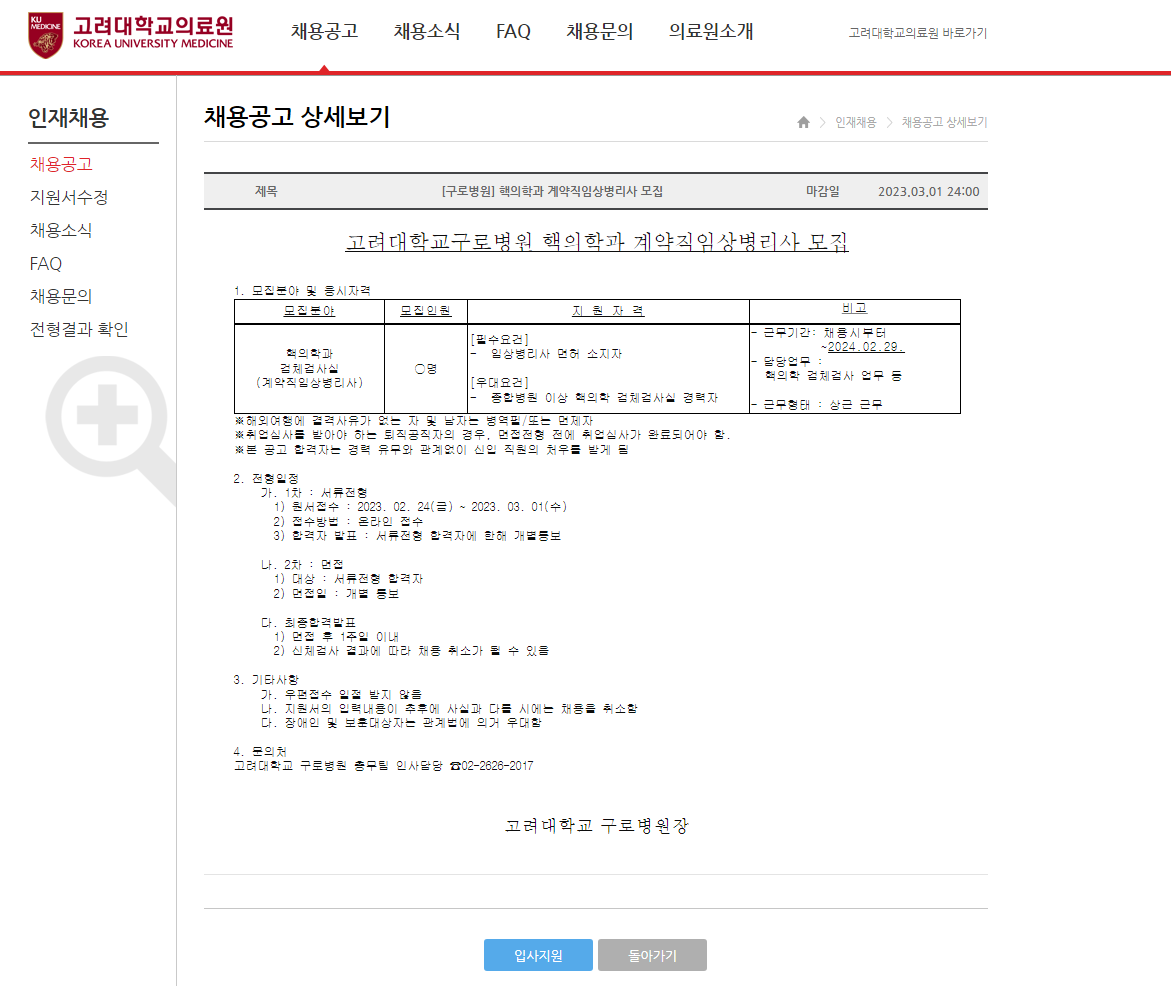Click 채용소식 in the left sidebar
The image size is (1171, 986).
pos(61,230)
